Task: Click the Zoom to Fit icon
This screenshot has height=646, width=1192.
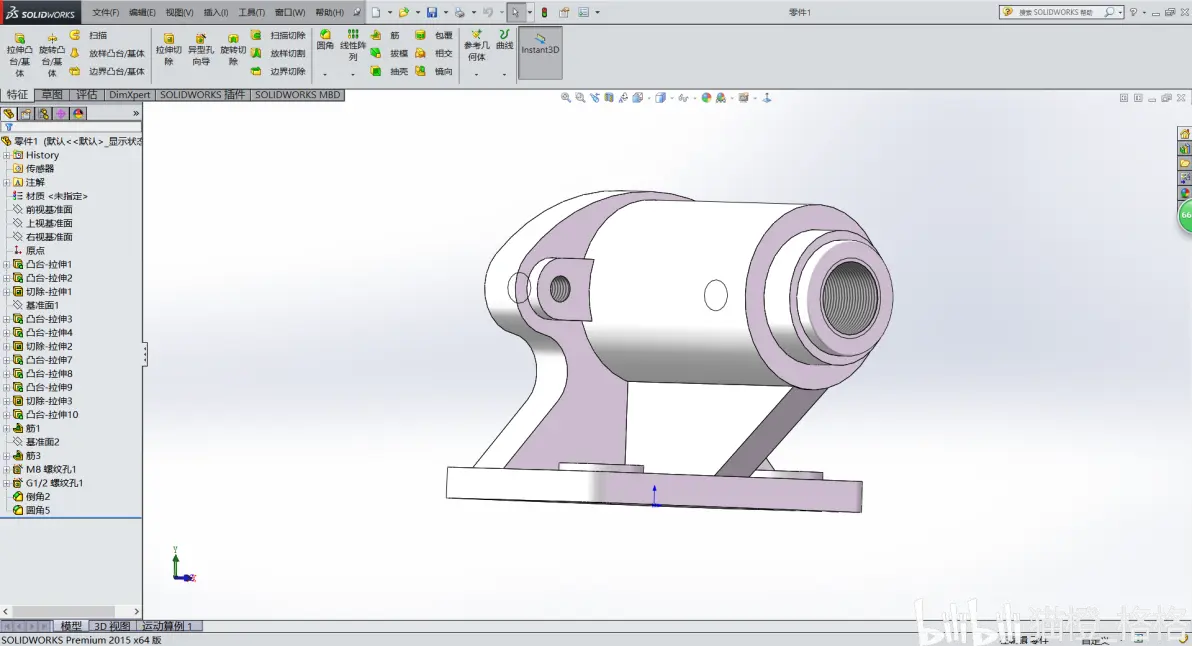Action: point(565,98)
